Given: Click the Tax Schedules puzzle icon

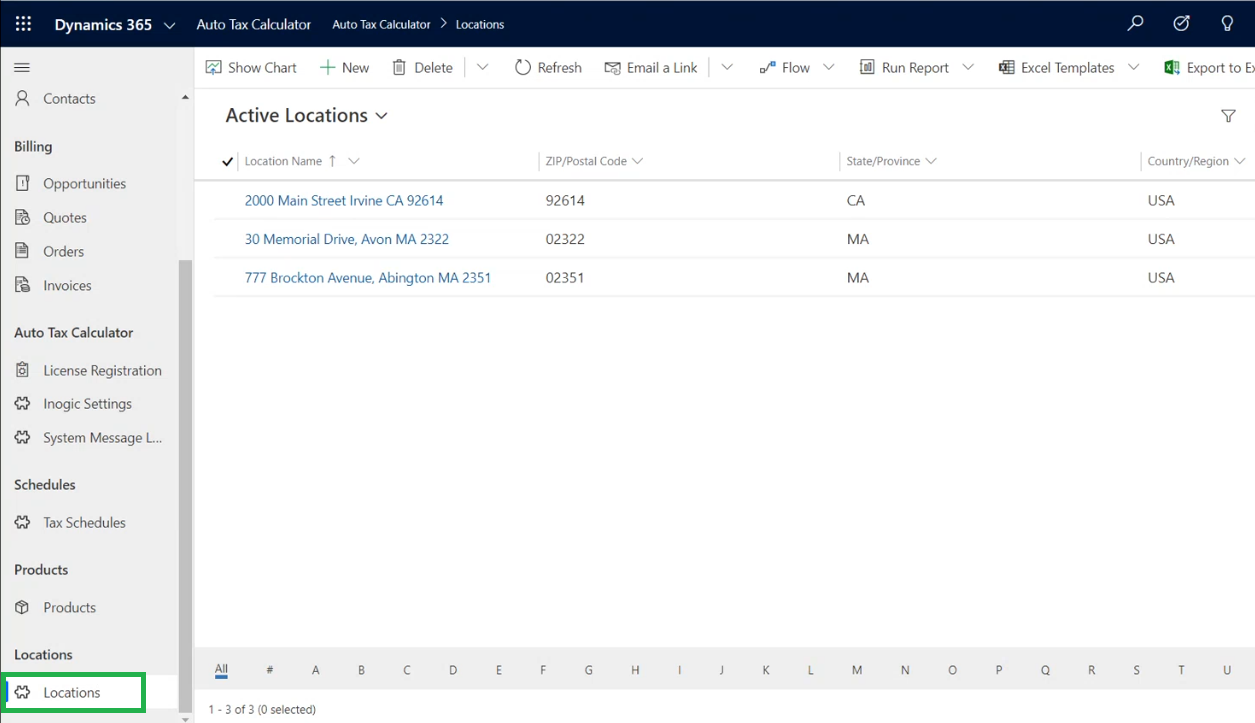Looking at the screenshot, I should click(x=23, y=522).
